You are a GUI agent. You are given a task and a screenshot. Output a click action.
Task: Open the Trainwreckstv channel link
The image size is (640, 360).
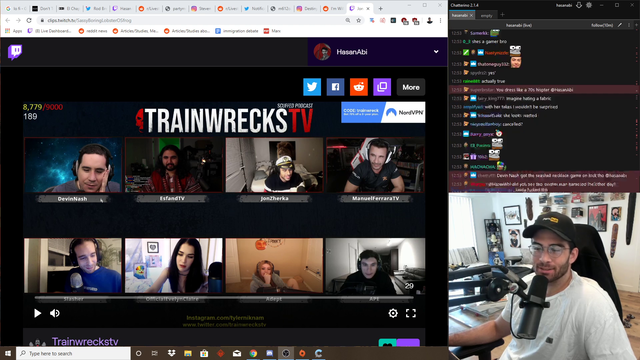coord(85,341)
